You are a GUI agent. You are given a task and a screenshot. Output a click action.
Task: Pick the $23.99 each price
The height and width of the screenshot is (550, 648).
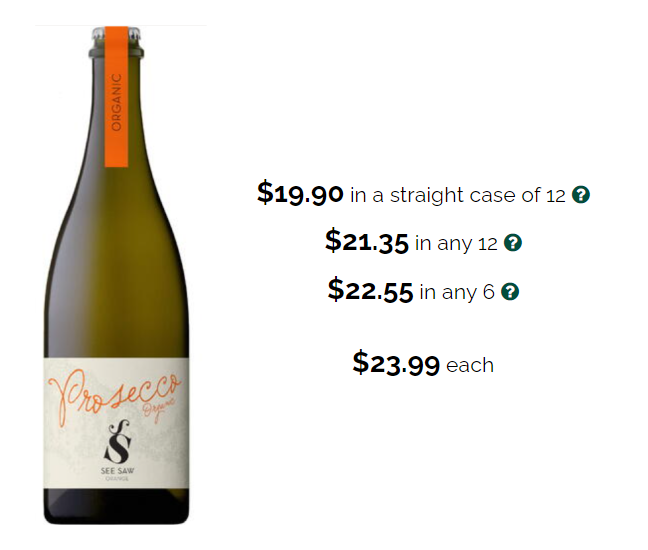[x=396, y=363]
